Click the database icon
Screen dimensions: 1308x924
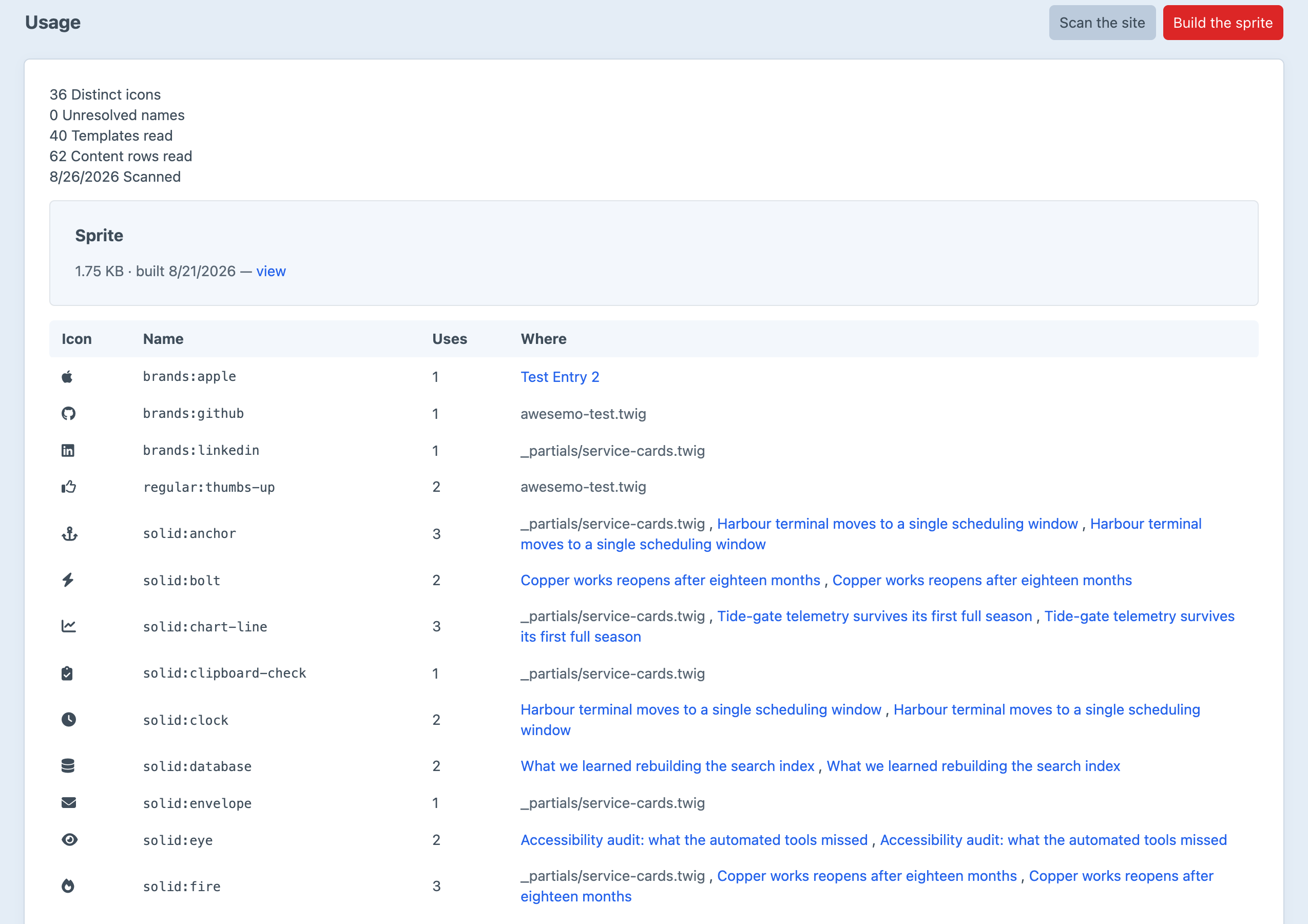click(68, 766)
